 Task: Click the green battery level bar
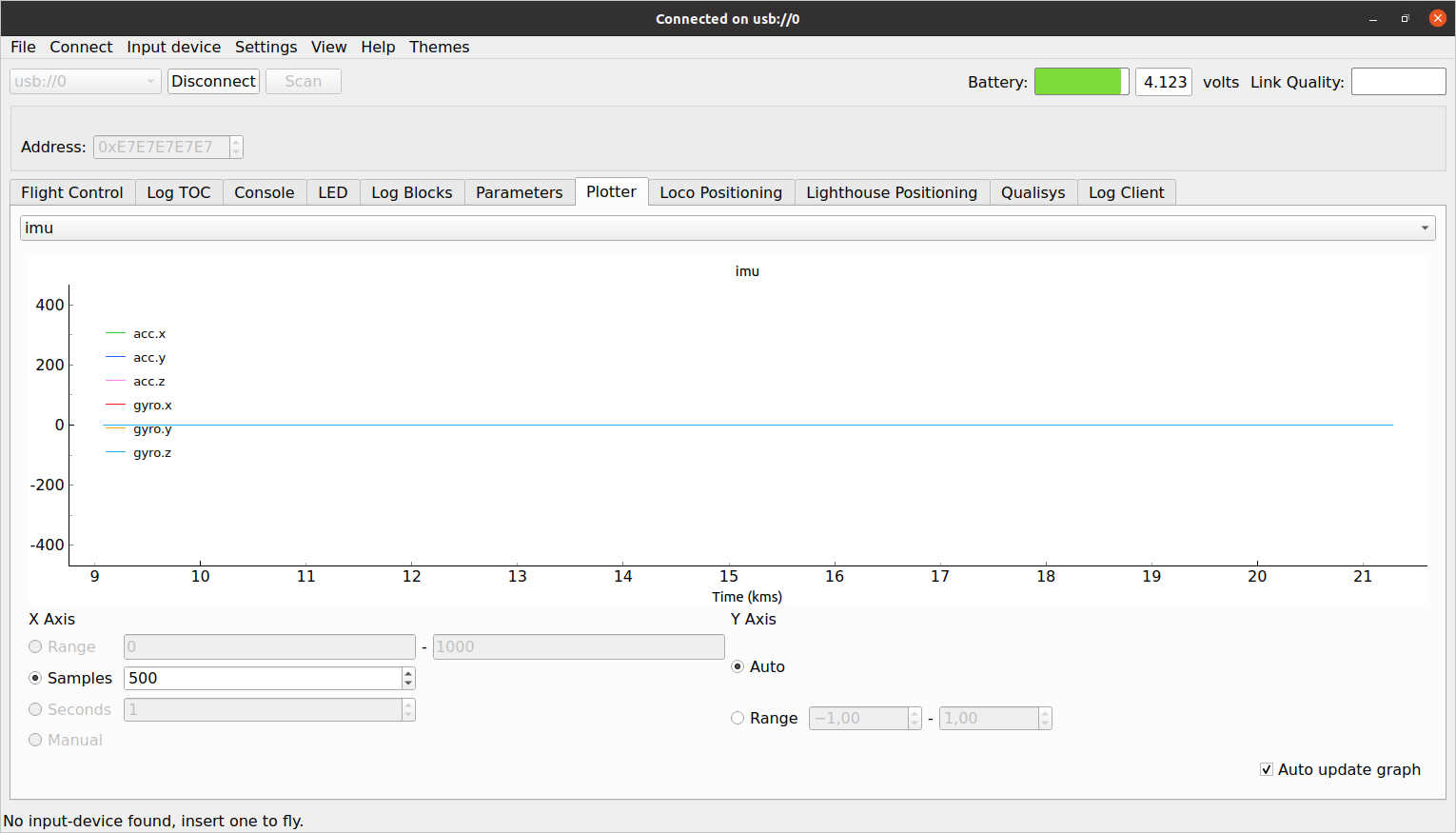[x=1078, y=82]
